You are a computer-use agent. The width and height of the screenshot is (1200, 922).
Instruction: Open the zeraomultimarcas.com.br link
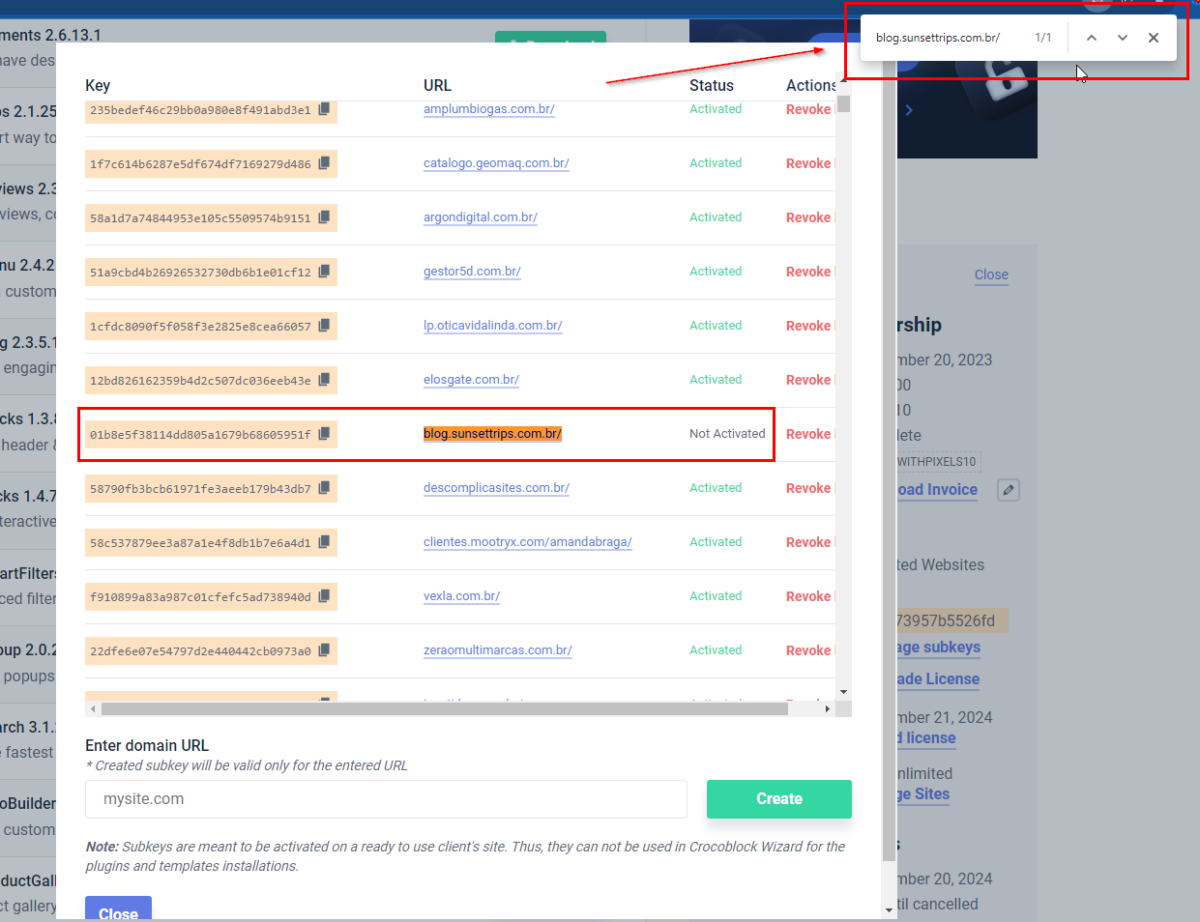coord(497,650)
